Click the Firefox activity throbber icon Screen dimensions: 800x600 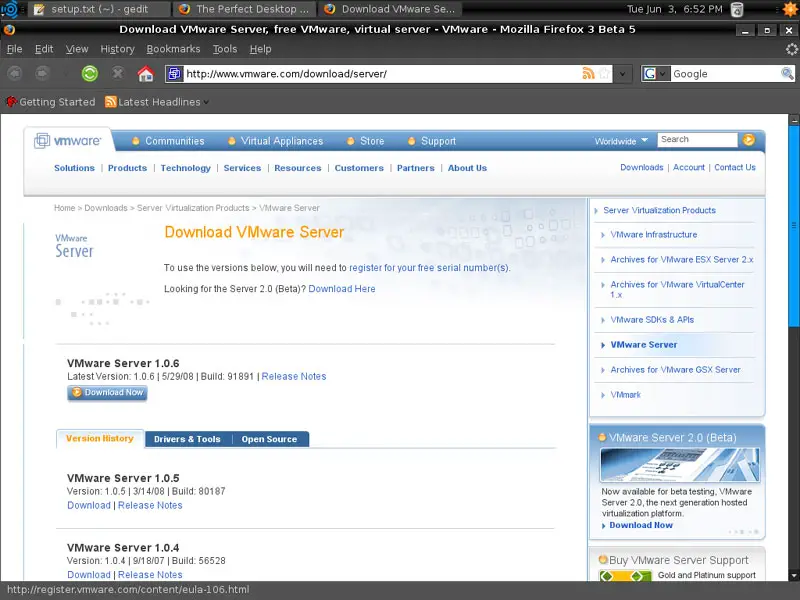click(791, 49)
